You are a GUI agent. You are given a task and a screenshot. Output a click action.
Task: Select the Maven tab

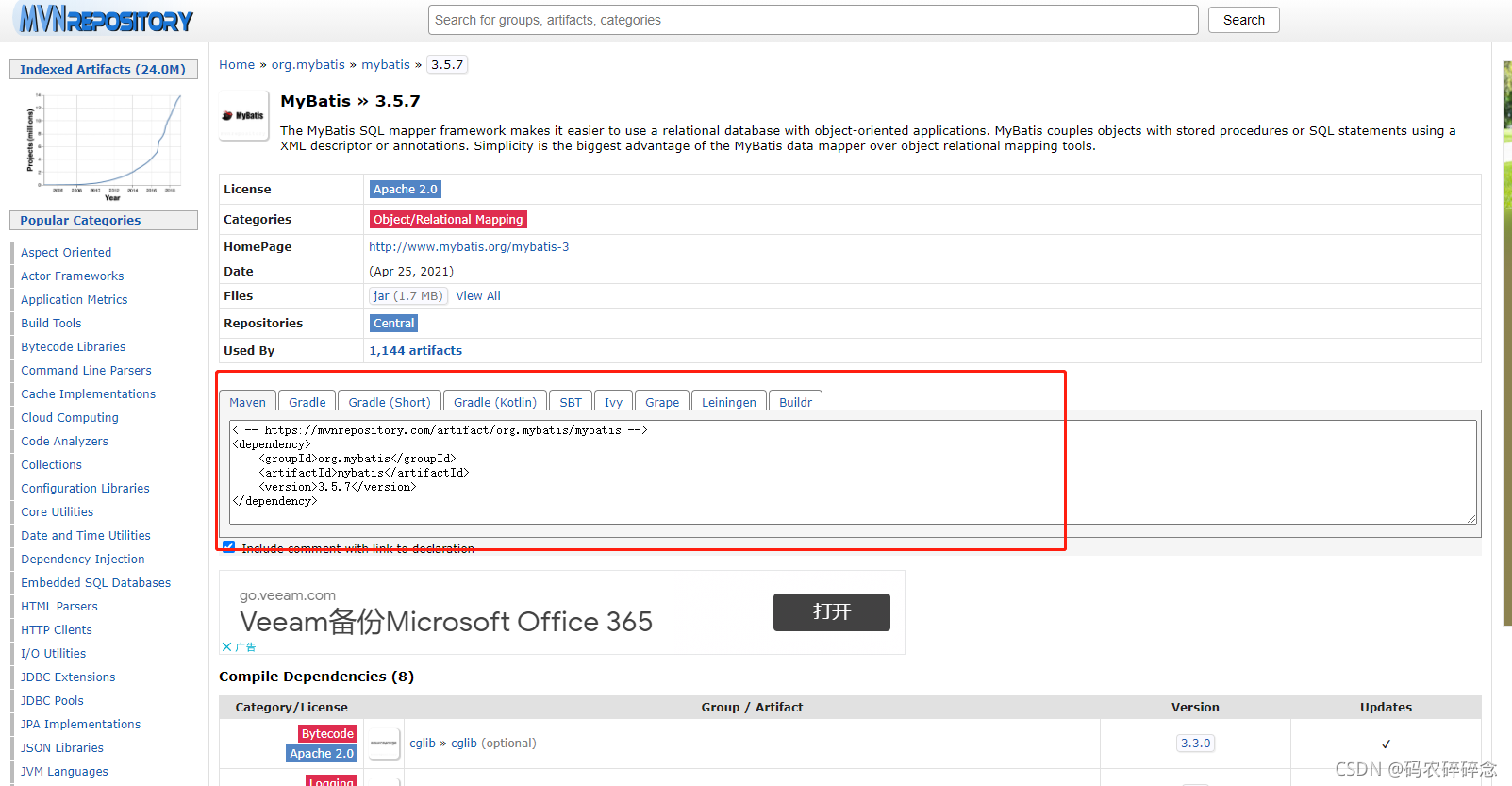(247, 402)
